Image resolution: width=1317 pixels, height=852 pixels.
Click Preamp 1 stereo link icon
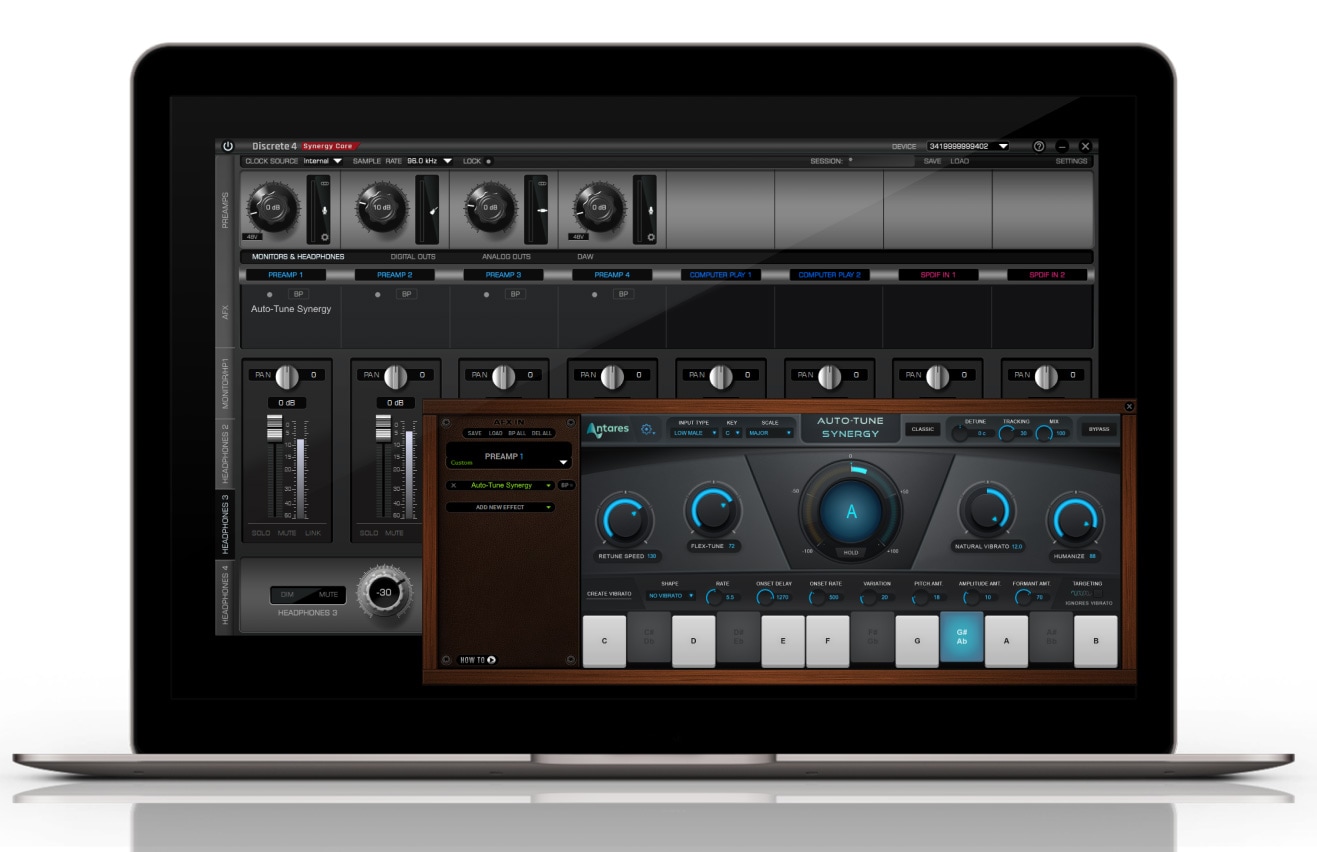pyautogui.click(x=324, y=184)
